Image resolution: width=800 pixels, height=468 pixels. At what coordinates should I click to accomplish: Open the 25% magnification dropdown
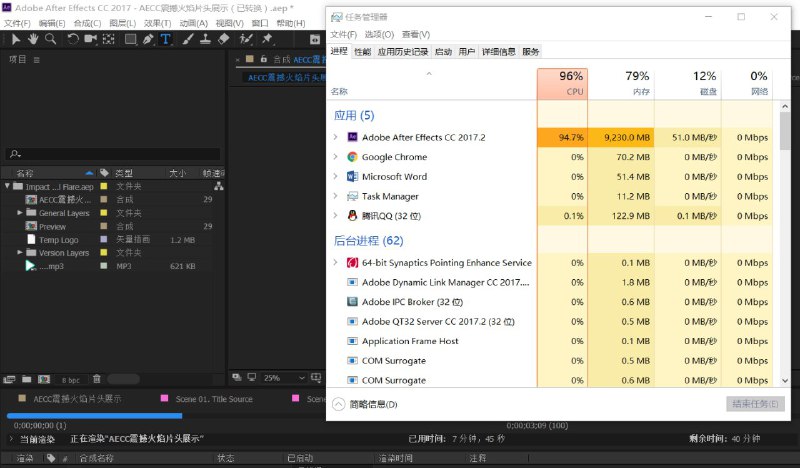click(284, 378)
